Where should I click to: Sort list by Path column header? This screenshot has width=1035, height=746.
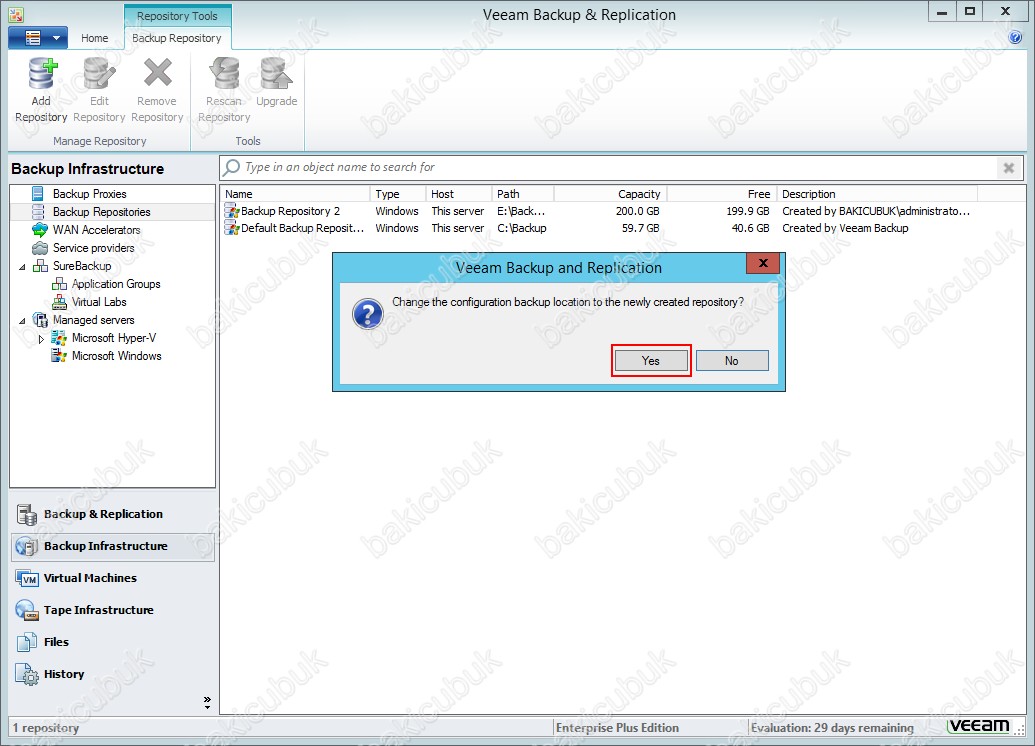pyautogui.click(x=523, y=194)
